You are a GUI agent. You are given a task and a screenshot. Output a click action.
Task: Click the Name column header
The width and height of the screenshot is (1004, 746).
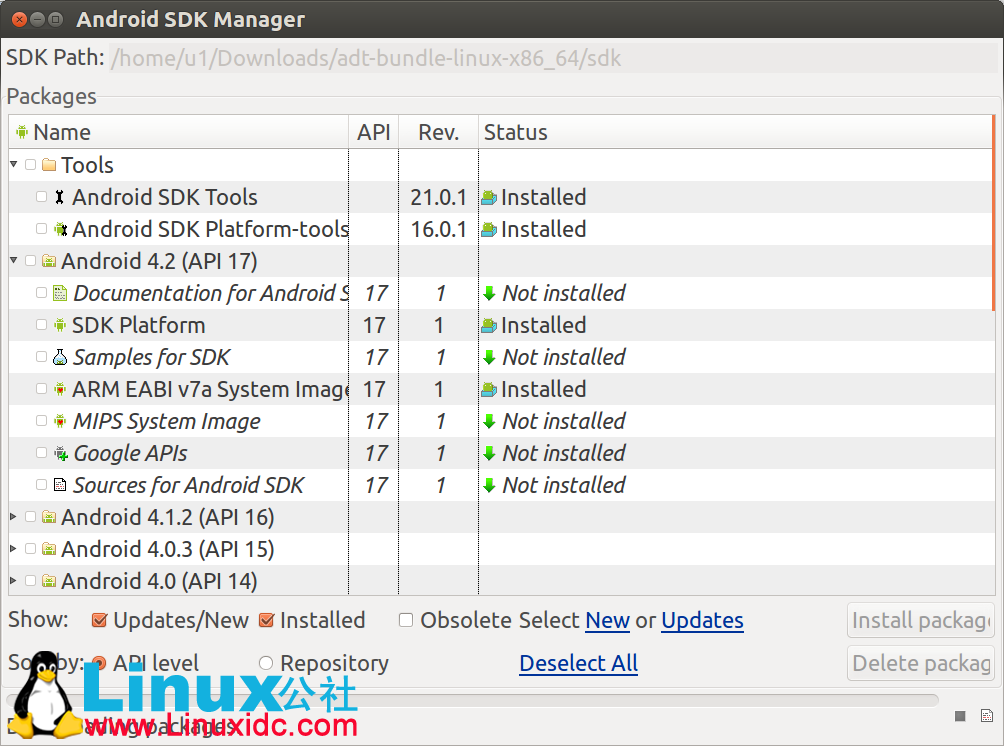coord(62,133)
